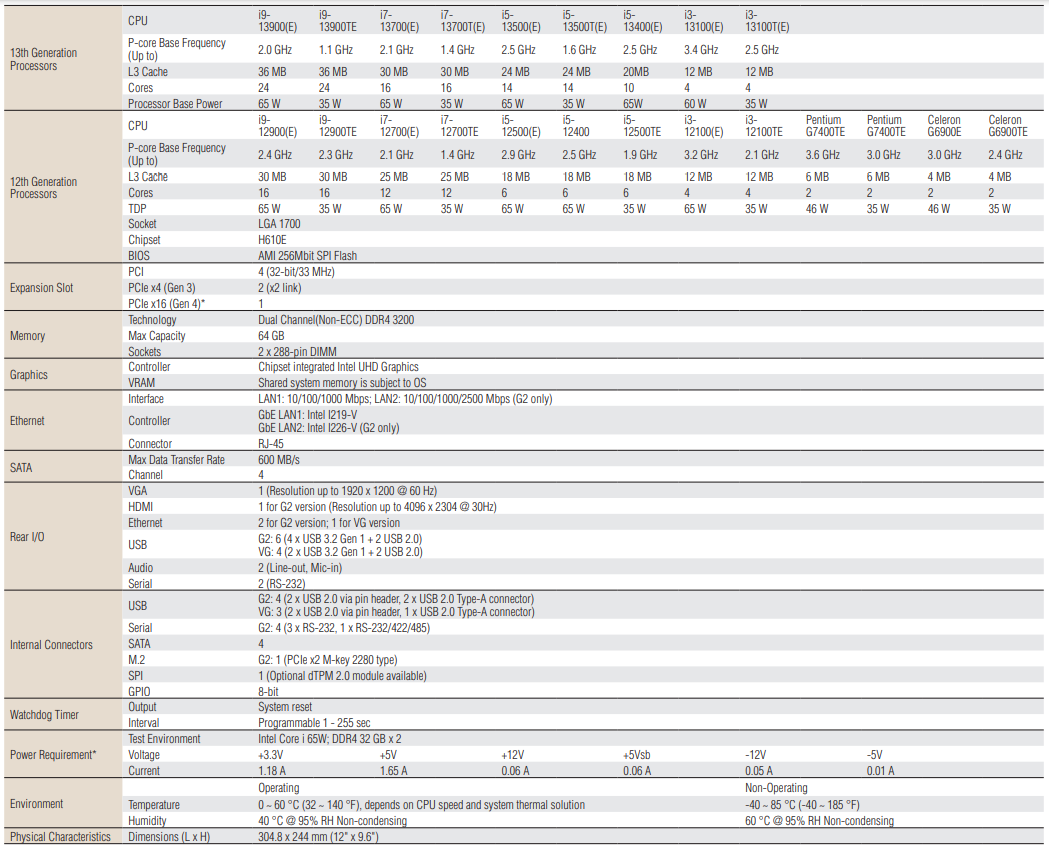Click the 'Rear I/O' section header
Image resolution: width=1049 pixels, height=848 pixels.
click(27, 537)
